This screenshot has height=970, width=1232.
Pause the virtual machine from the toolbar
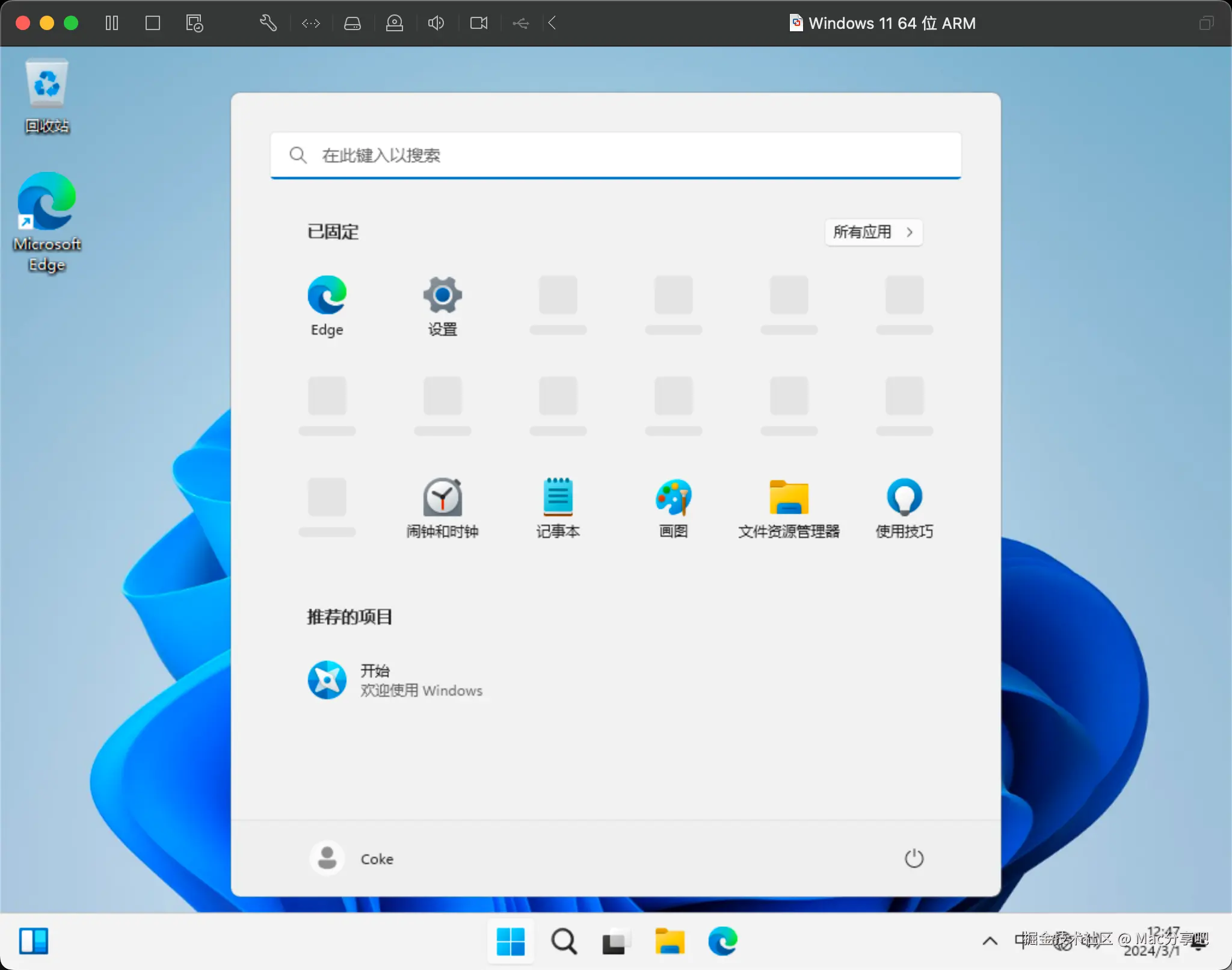click(x=112, y=23)
